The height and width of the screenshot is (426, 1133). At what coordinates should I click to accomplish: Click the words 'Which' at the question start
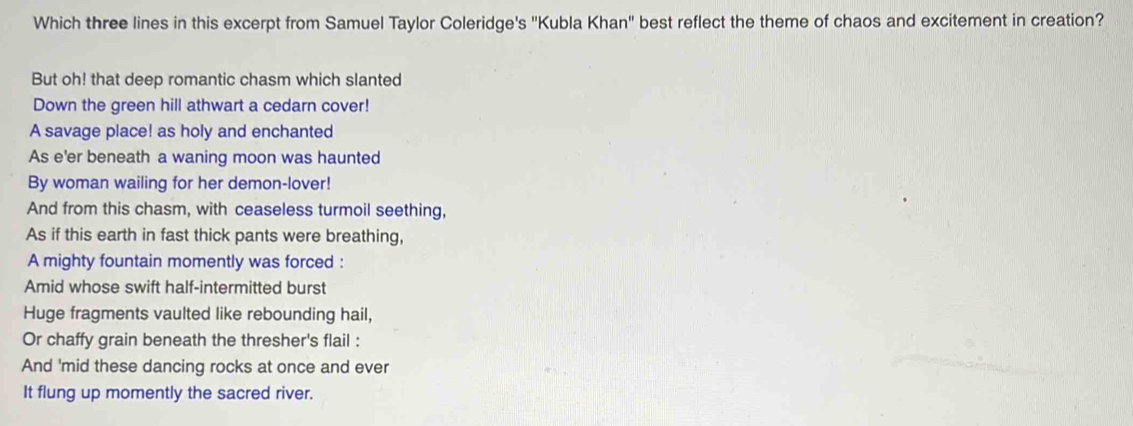point(57,21)
